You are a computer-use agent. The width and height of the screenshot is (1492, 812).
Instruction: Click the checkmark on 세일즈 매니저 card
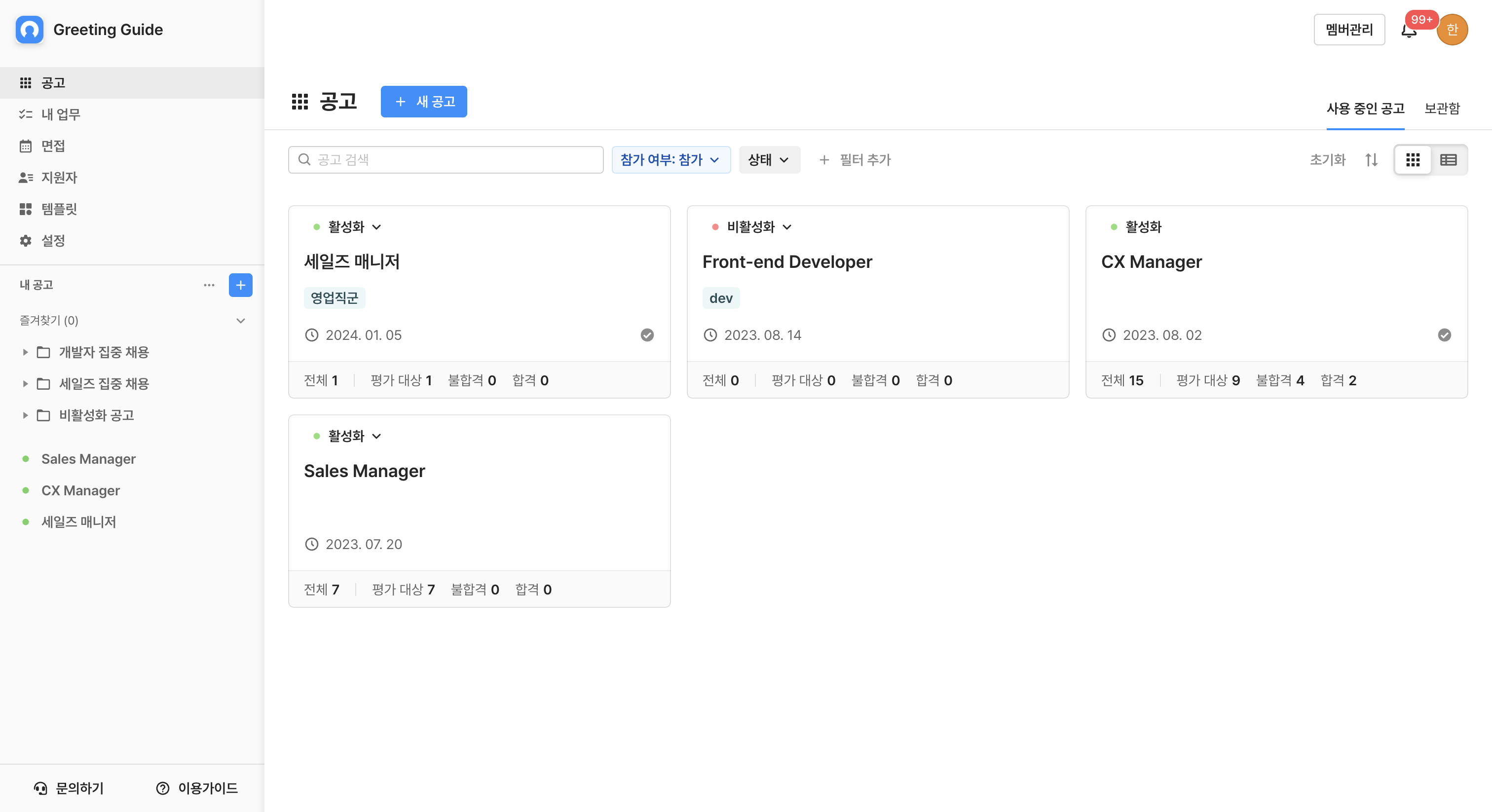tap(647, 335)
